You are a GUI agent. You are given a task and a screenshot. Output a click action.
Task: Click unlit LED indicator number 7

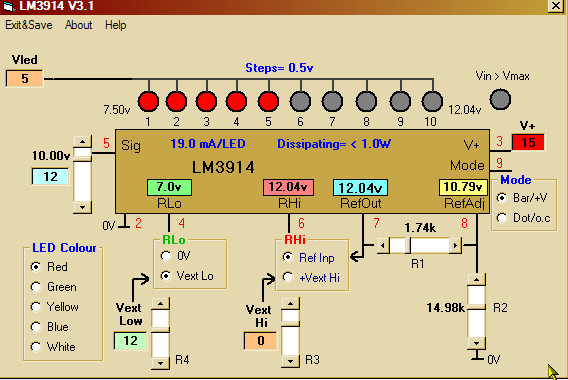pos(332,101)
